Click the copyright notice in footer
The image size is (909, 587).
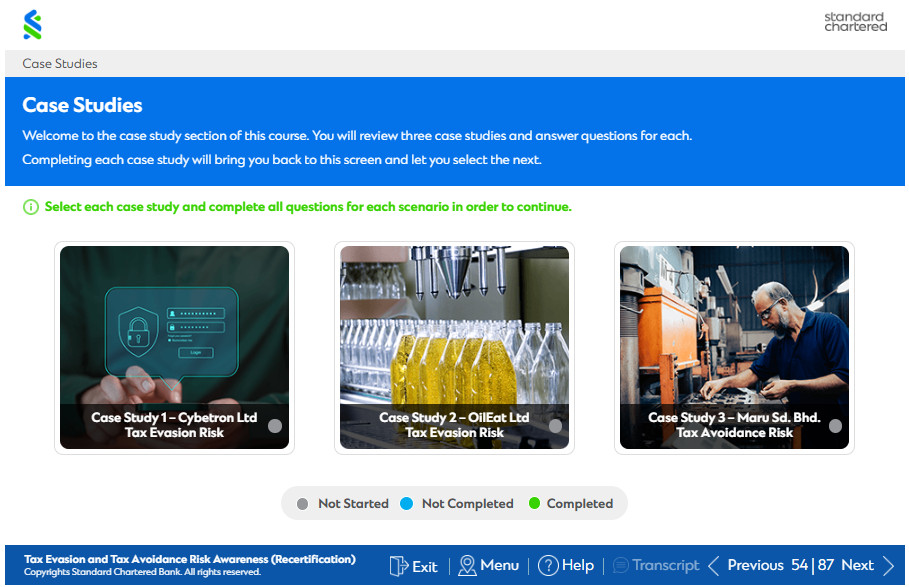tap(142, 573)
